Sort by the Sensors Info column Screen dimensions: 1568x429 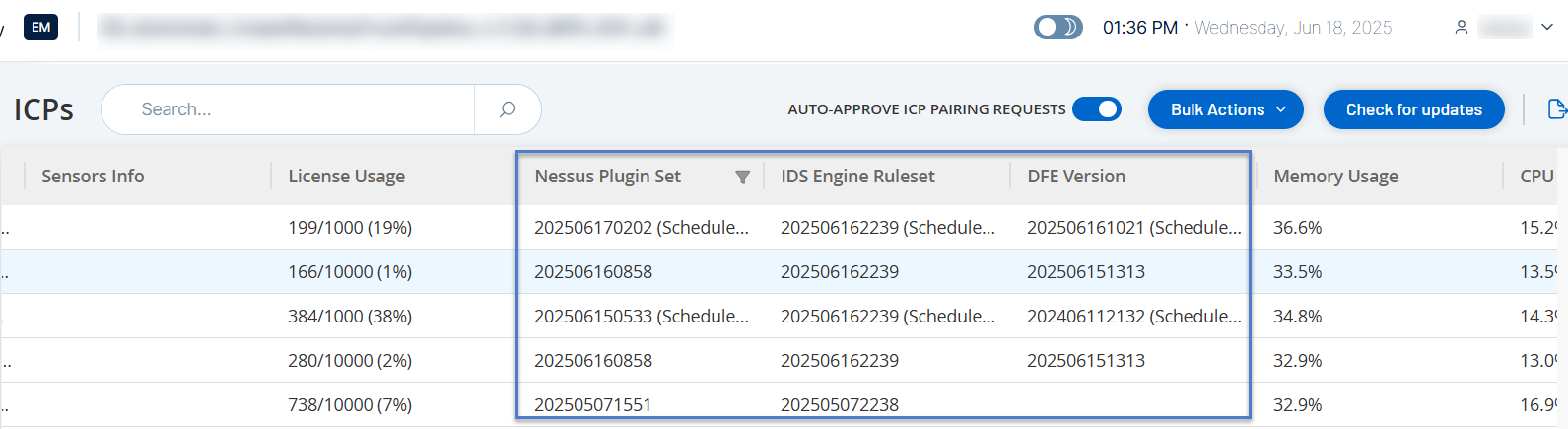point(93,177)
